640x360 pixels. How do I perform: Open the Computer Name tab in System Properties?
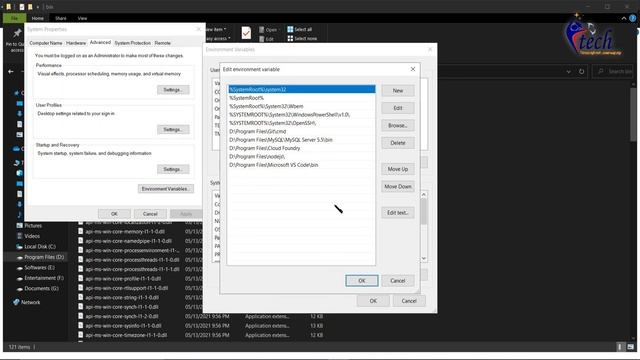[x=46, y=43]
